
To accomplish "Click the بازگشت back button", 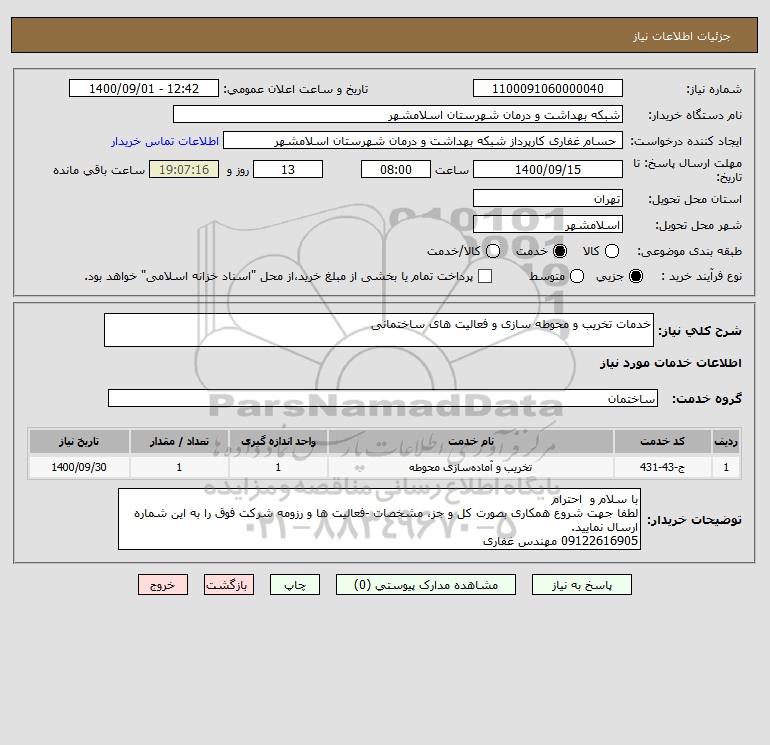I will tap(229, 585).
